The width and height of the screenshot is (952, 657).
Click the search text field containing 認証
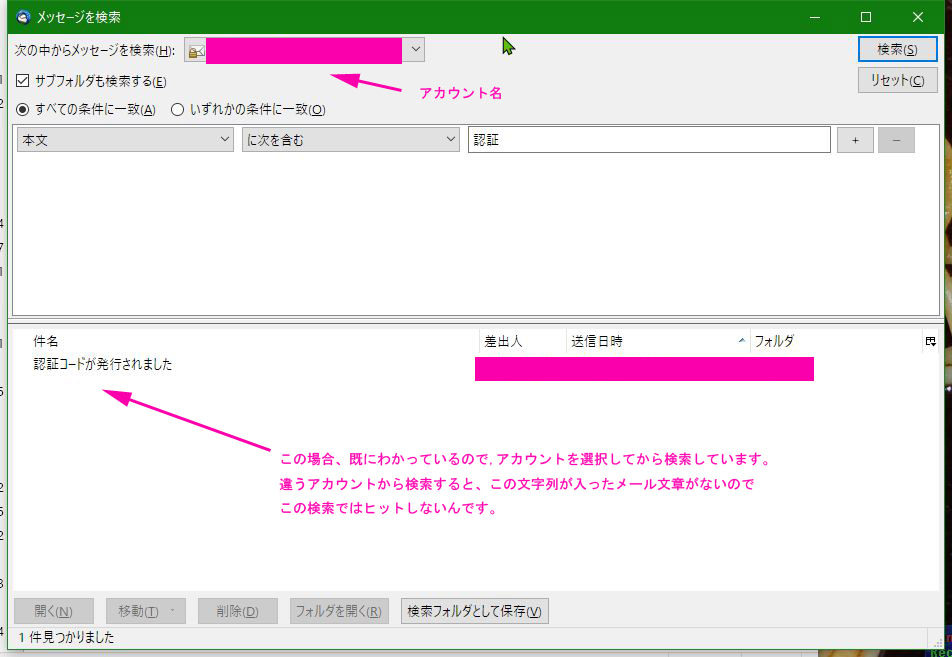point(648,141)
